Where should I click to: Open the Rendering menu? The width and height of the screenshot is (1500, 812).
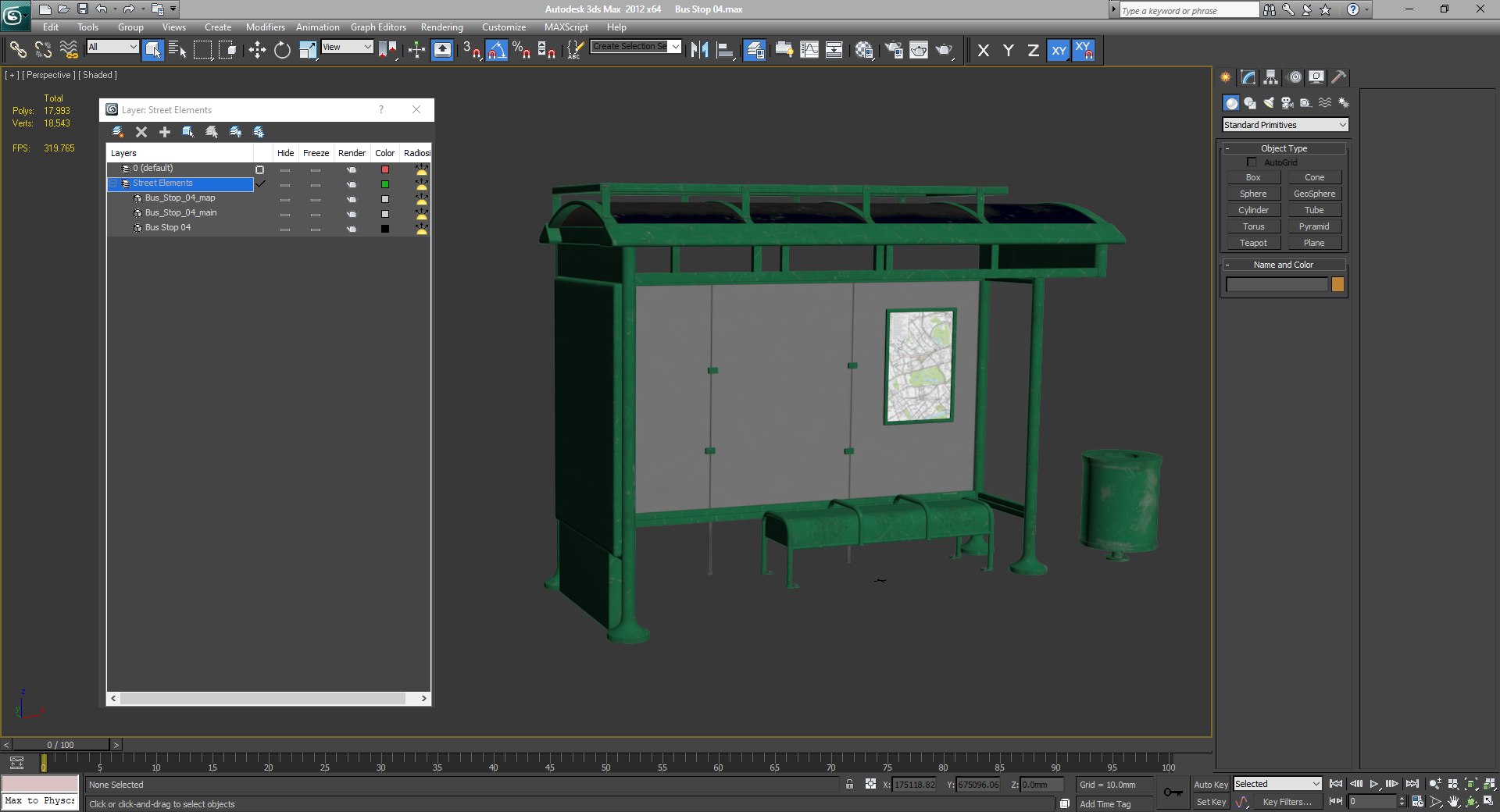click(x=441, y=27)
